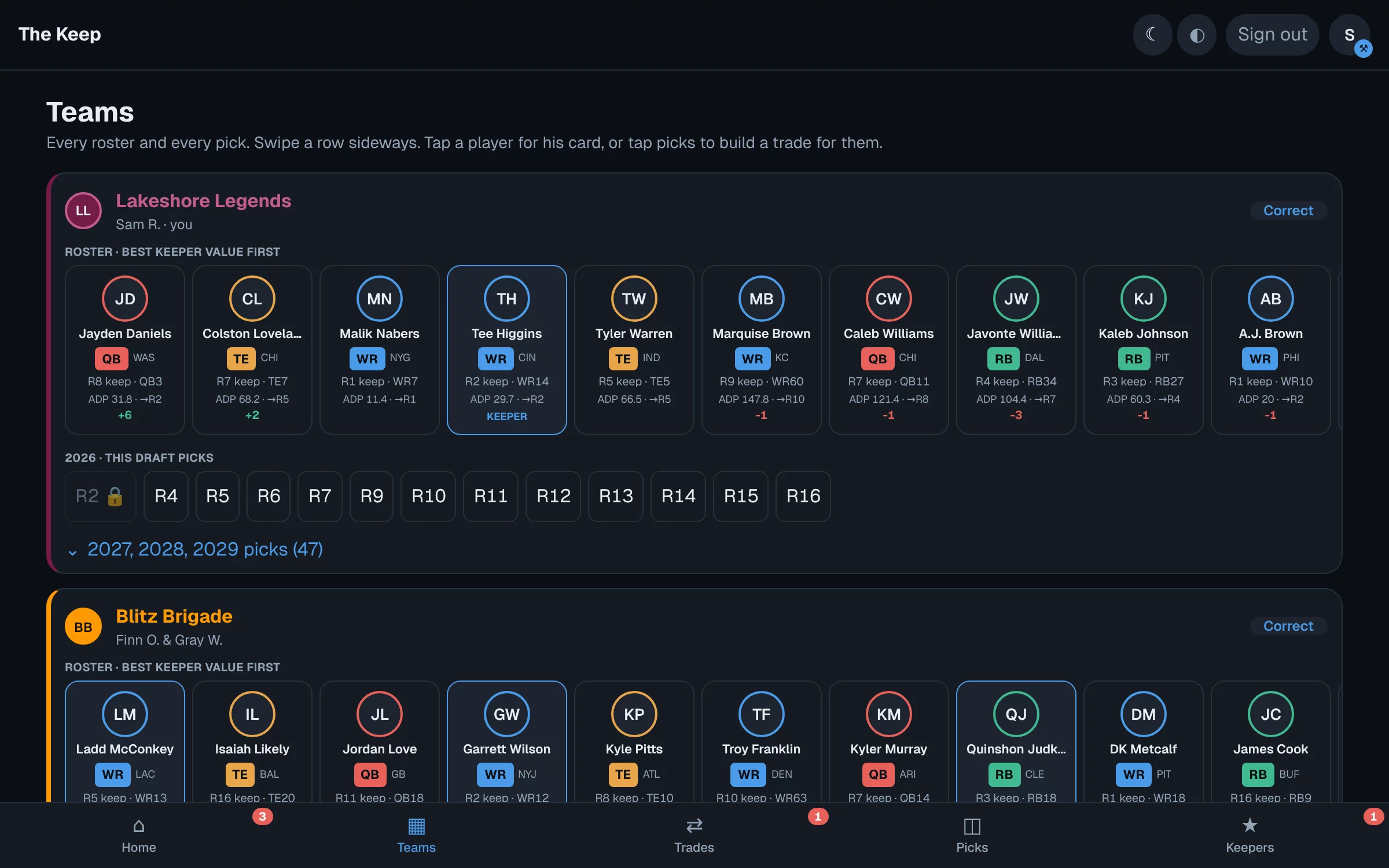Open The Keep home title

(x=60, y=34)
